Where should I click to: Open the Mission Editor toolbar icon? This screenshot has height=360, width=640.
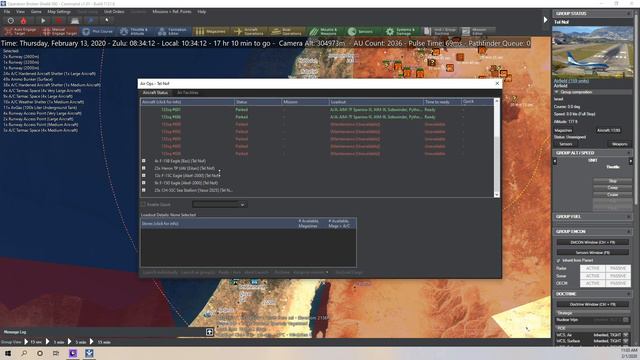[477, 31]
